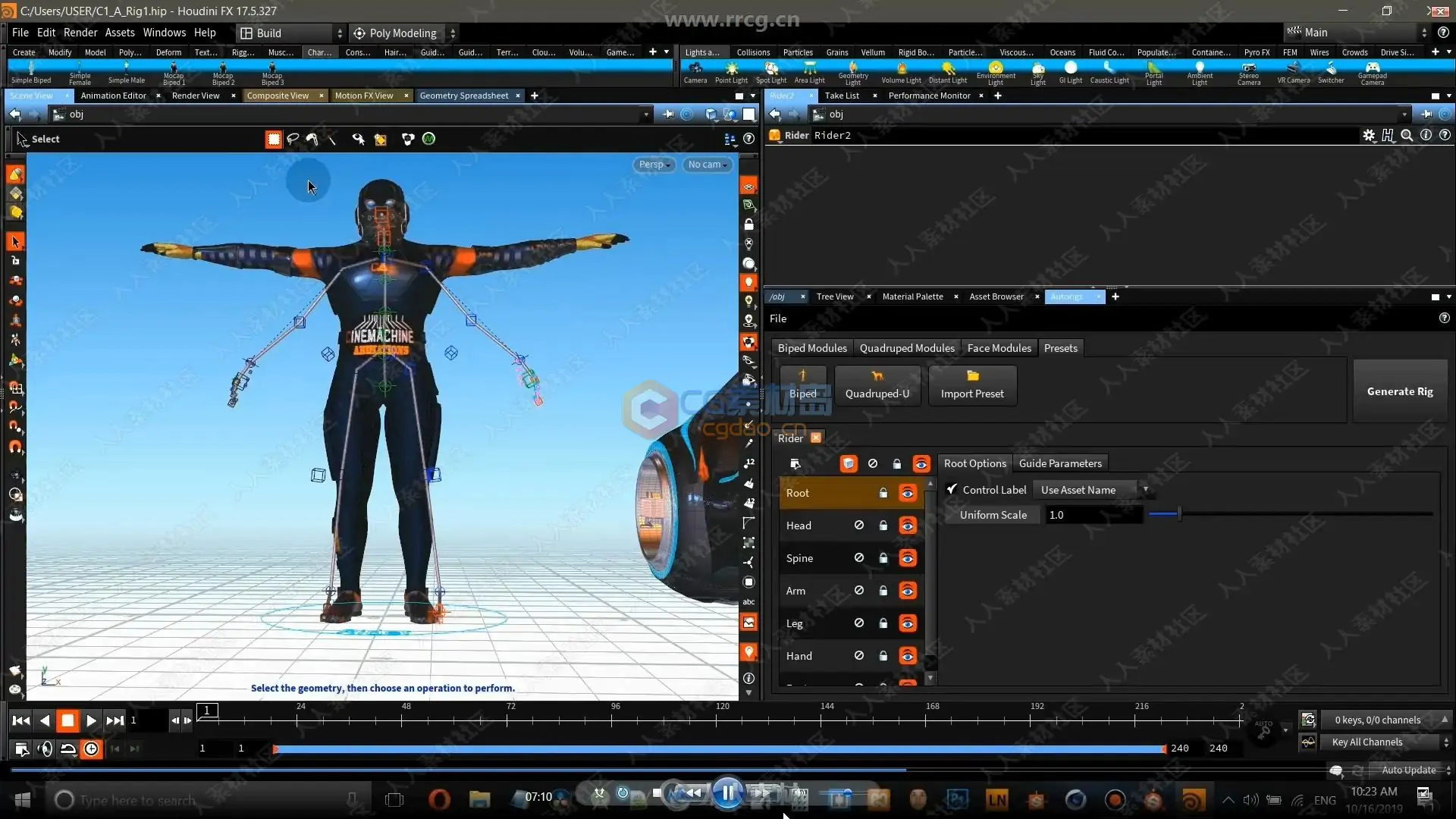Click the Biped module tab
This screenshot has height=819, width=1456.
click(813, 348)
